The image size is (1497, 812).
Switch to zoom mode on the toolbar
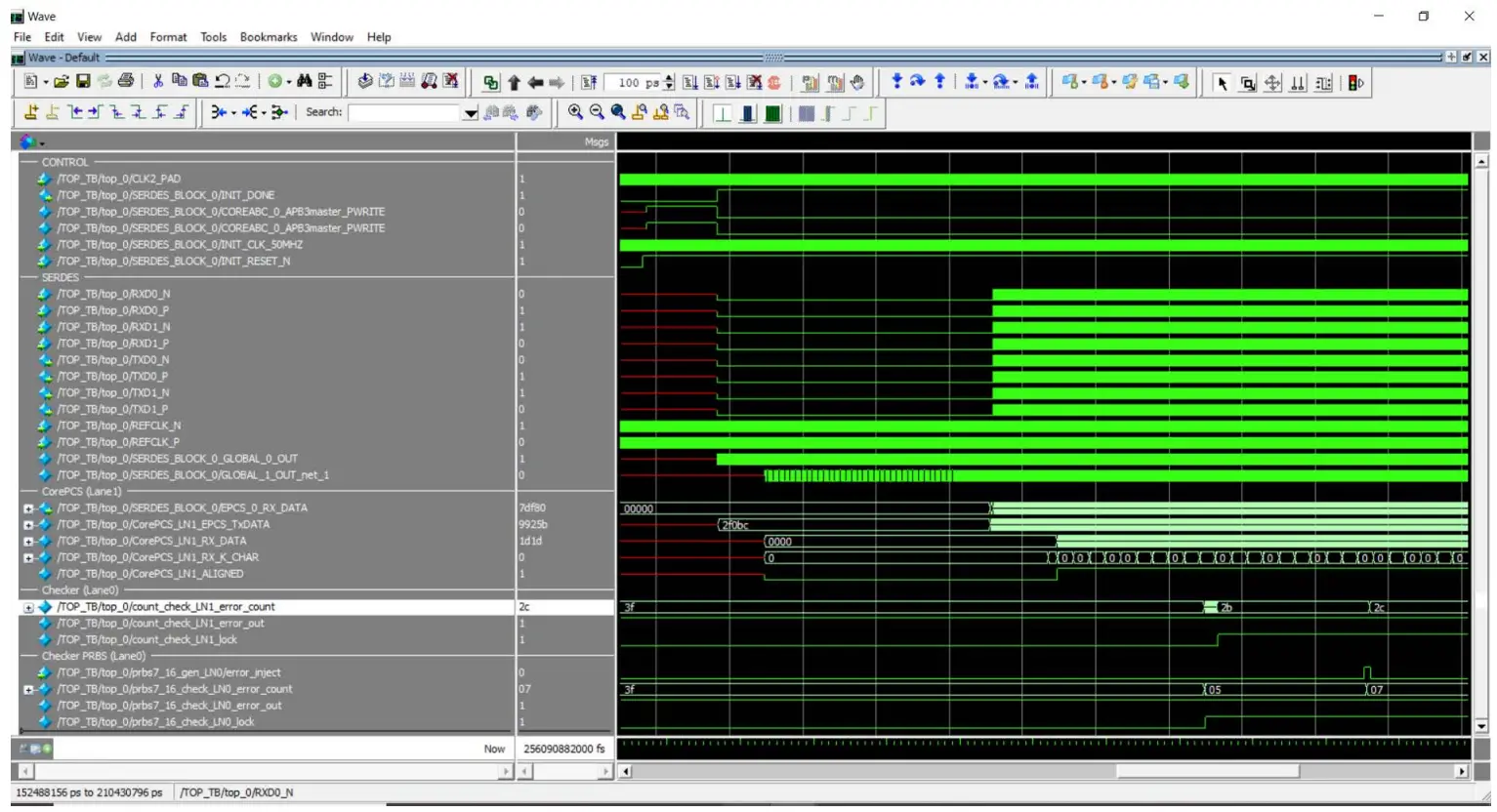point(1247,82)
